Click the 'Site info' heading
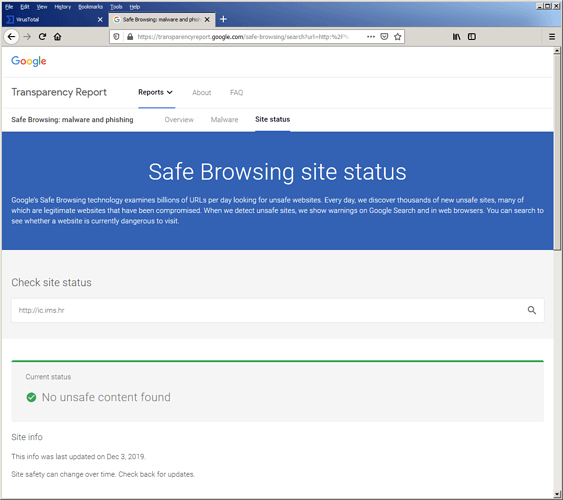 point(27,437)
